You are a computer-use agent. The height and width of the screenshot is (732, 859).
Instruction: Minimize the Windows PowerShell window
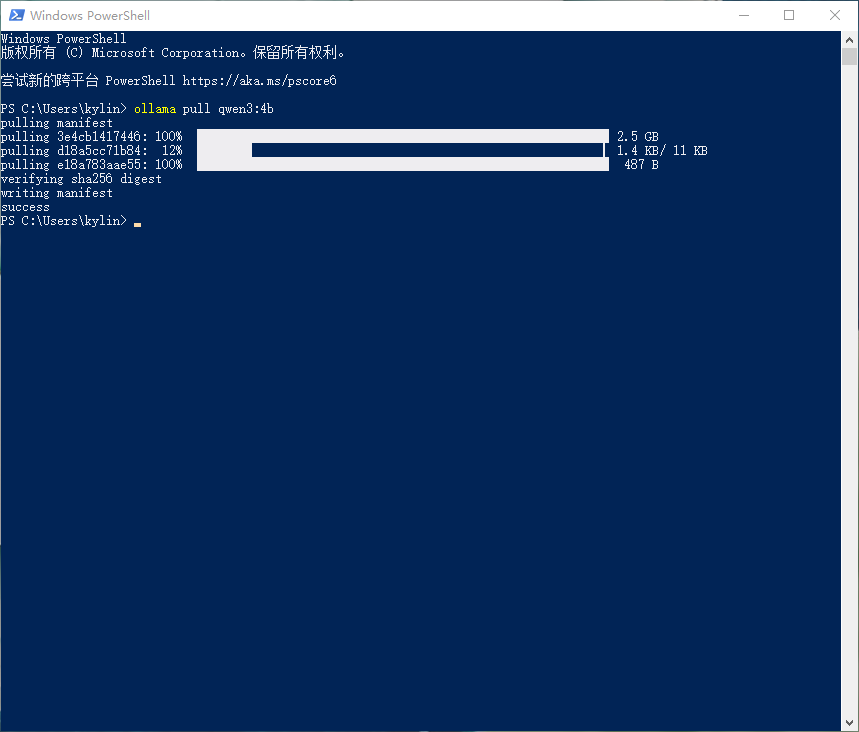click(x=743, y=15)
